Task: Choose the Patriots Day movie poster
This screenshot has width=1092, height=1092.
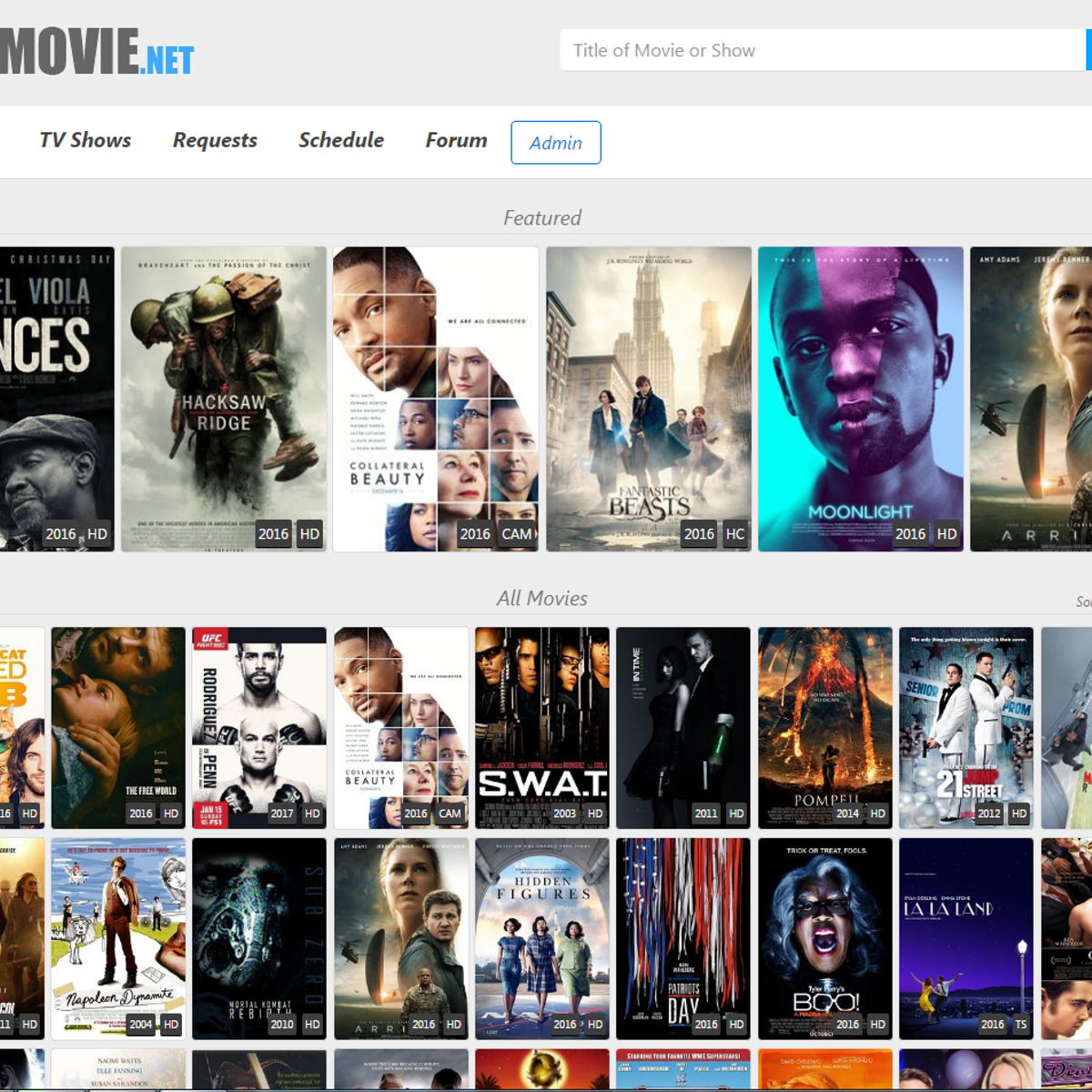Action: click(x=683, y=938)
